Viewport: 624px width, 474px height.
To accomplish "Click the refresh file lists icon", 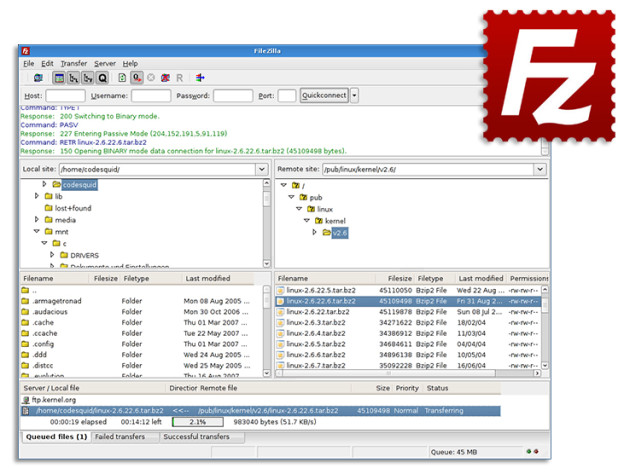I will (x=122, y=78).
